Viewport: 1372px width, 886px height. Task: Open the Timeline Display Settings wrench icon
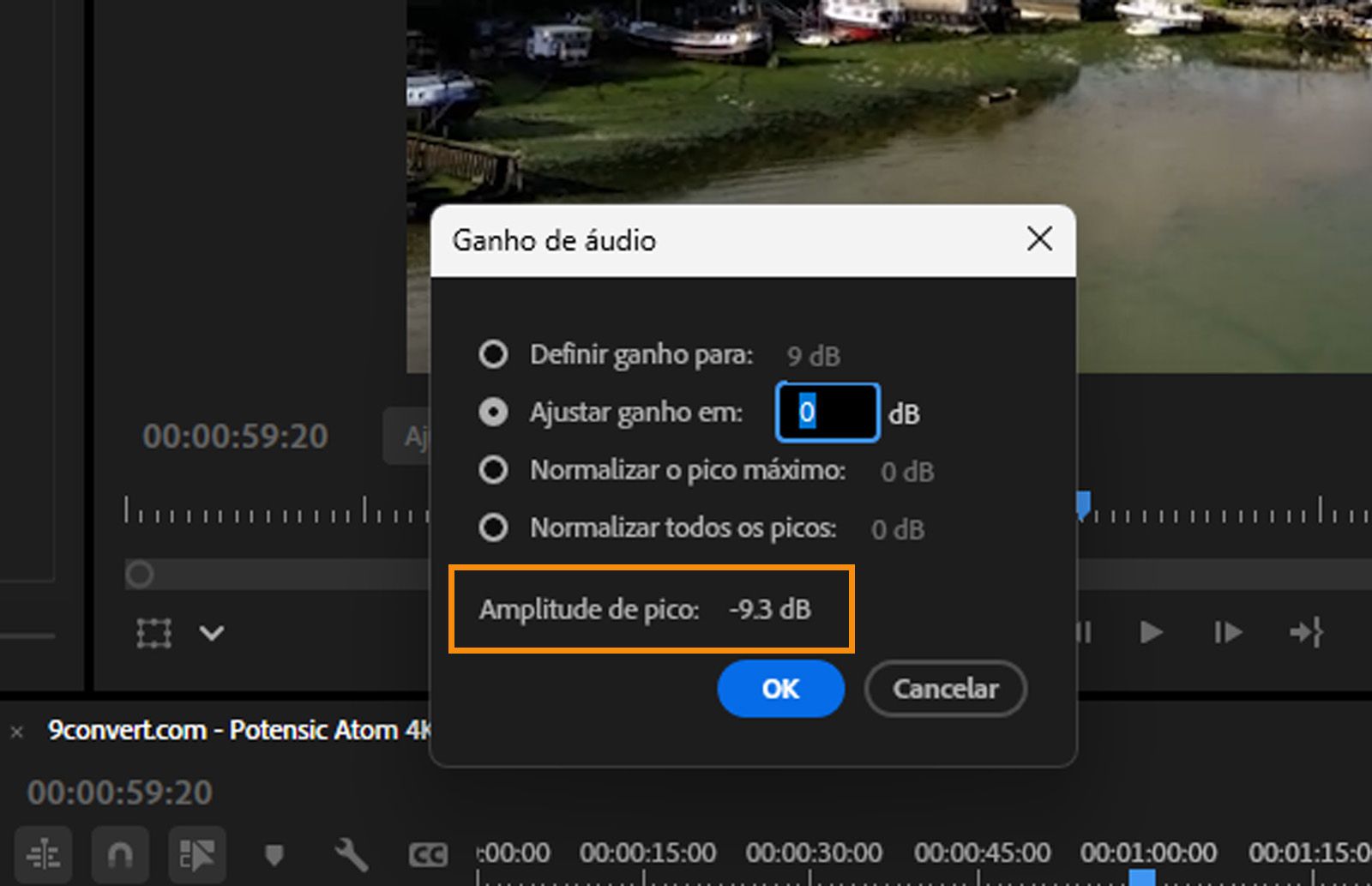[x=352, y=853]
